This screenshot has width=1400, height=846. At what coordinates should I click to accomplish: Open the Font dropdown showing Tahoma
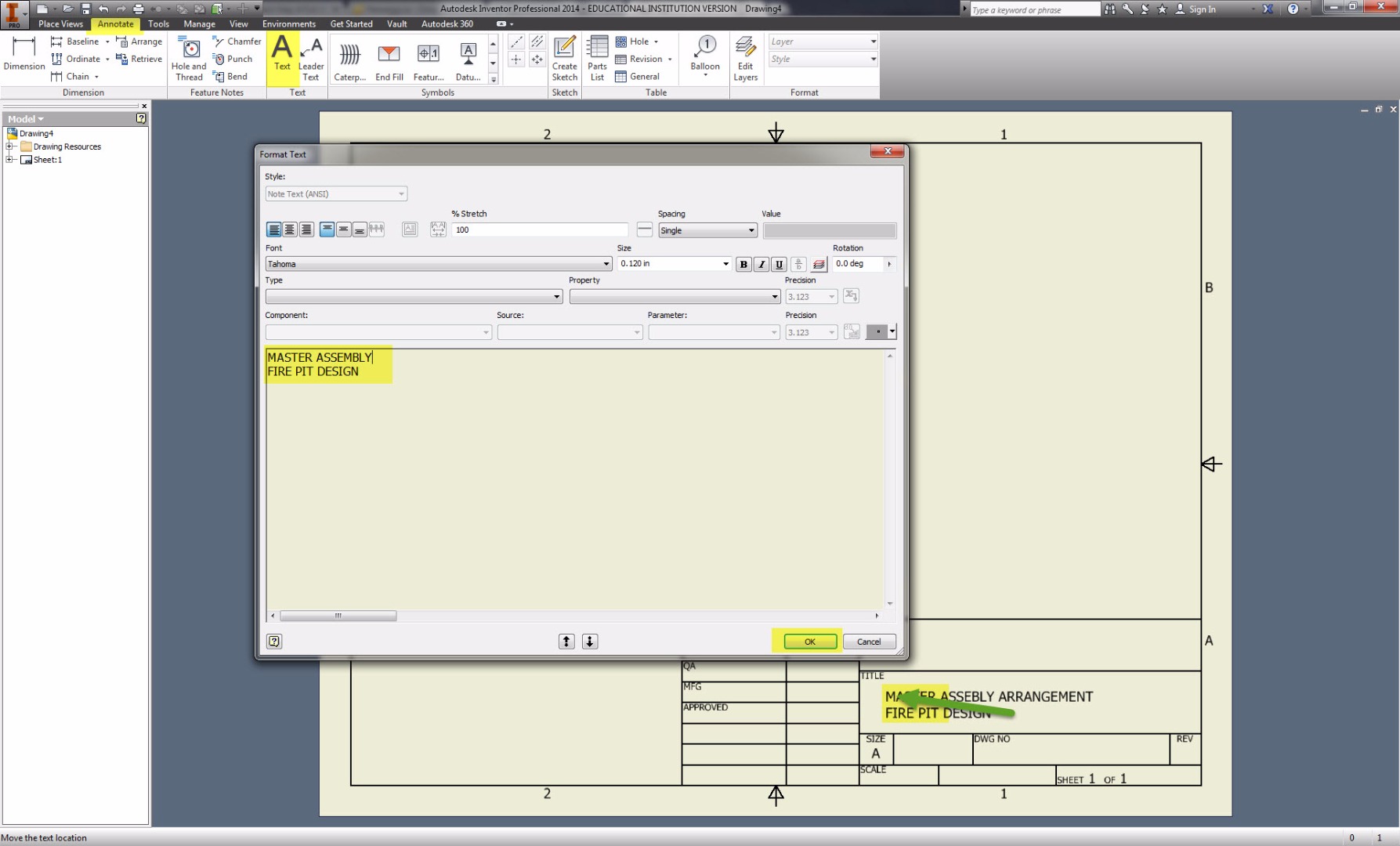438,264
